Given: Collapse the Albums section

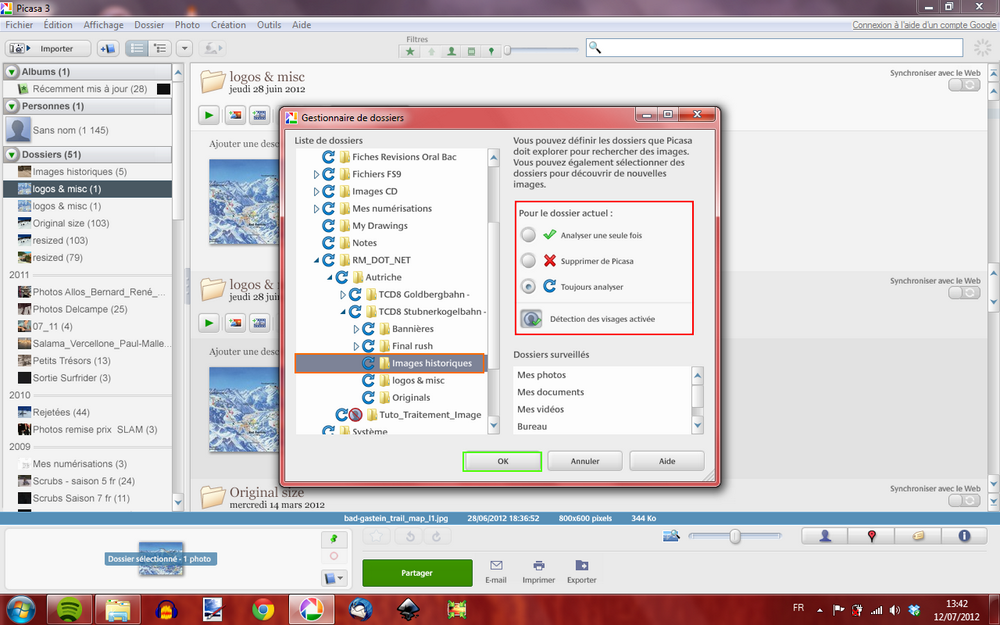Looking at the screenshot, I should click(x=12, y=72).
